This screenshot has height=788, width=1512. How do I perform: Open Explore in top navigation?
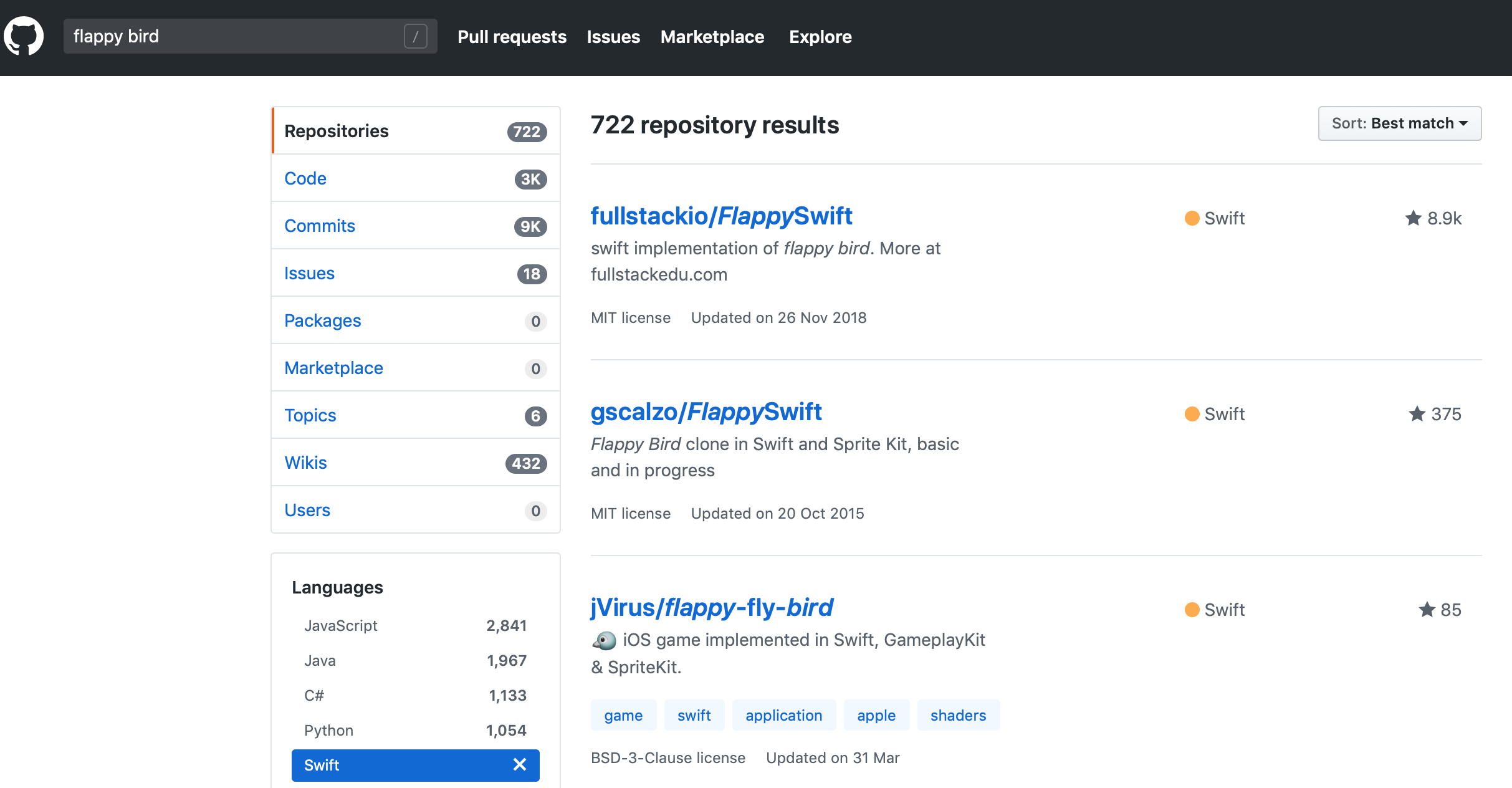point(820,37)
